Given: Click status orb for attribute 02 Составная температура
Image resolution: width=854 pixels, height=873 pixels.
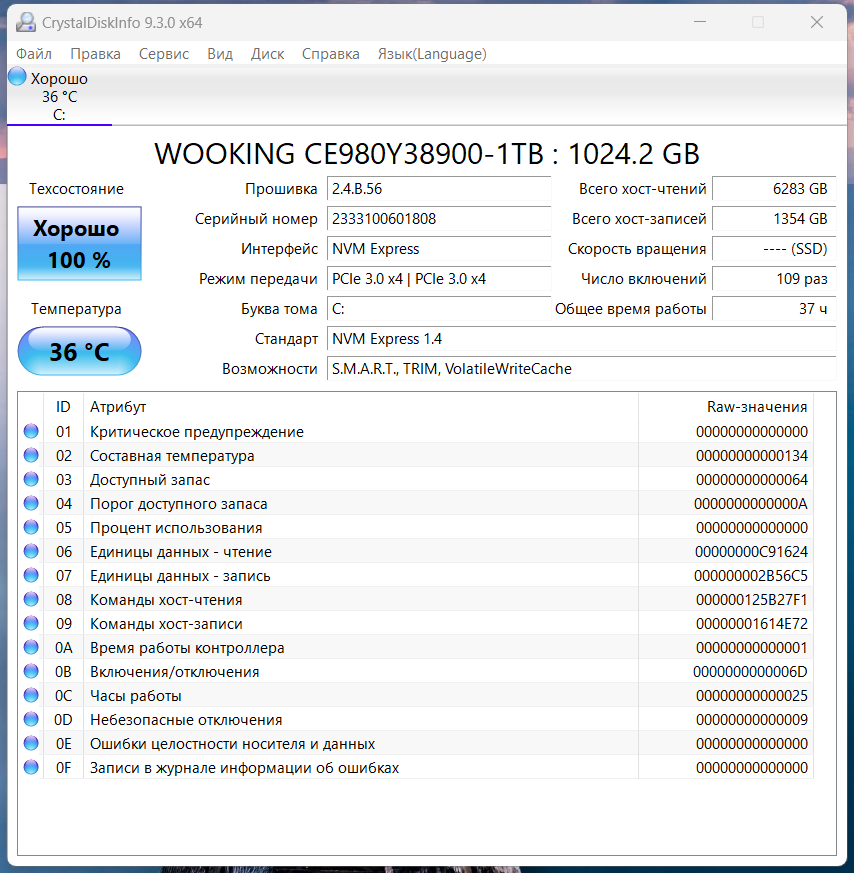Looking at the screenshot, I should click(31, 455).
